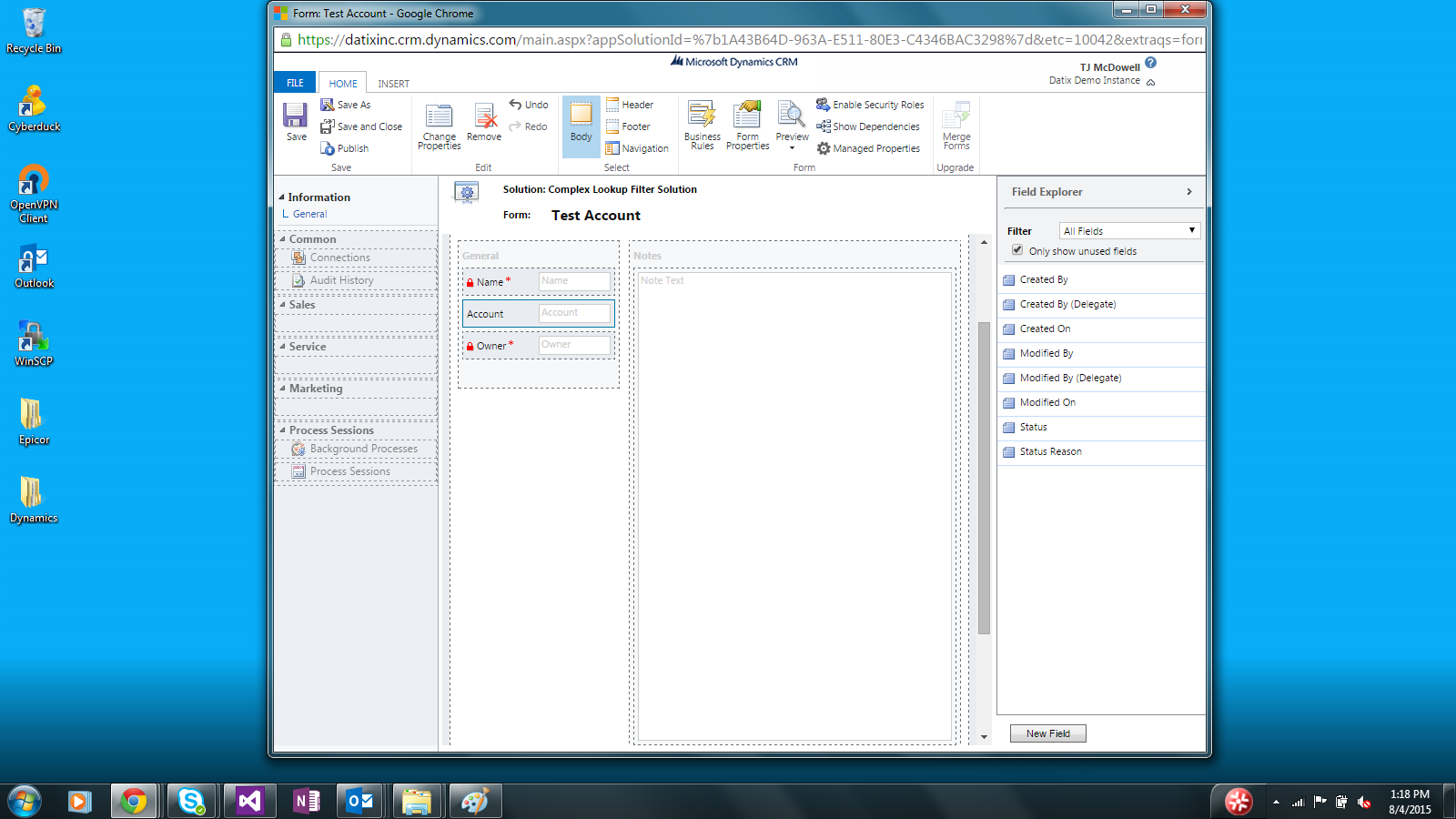Open Visual Studio from the taskbar
This screenshot has height=819, width=1456.
point(248,801)
